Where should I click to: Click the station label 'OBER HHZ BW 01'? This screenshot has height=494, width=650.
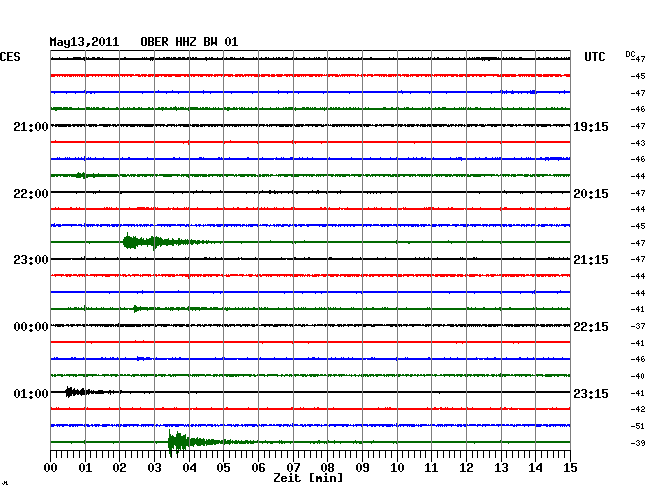click(189, 42)
